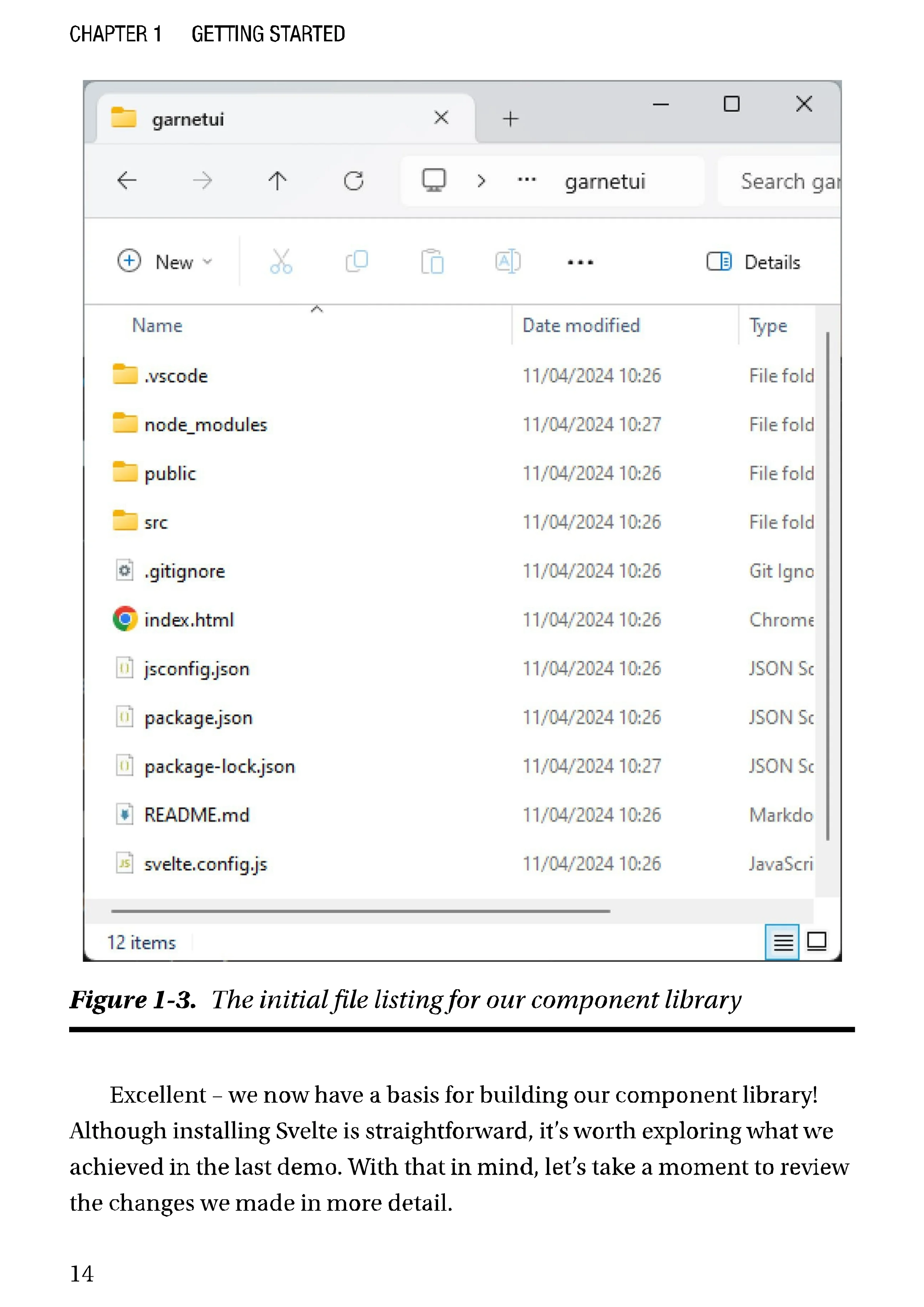Click the Copy icon in toolbar
924x1307 pixels.
pos(357,262)
